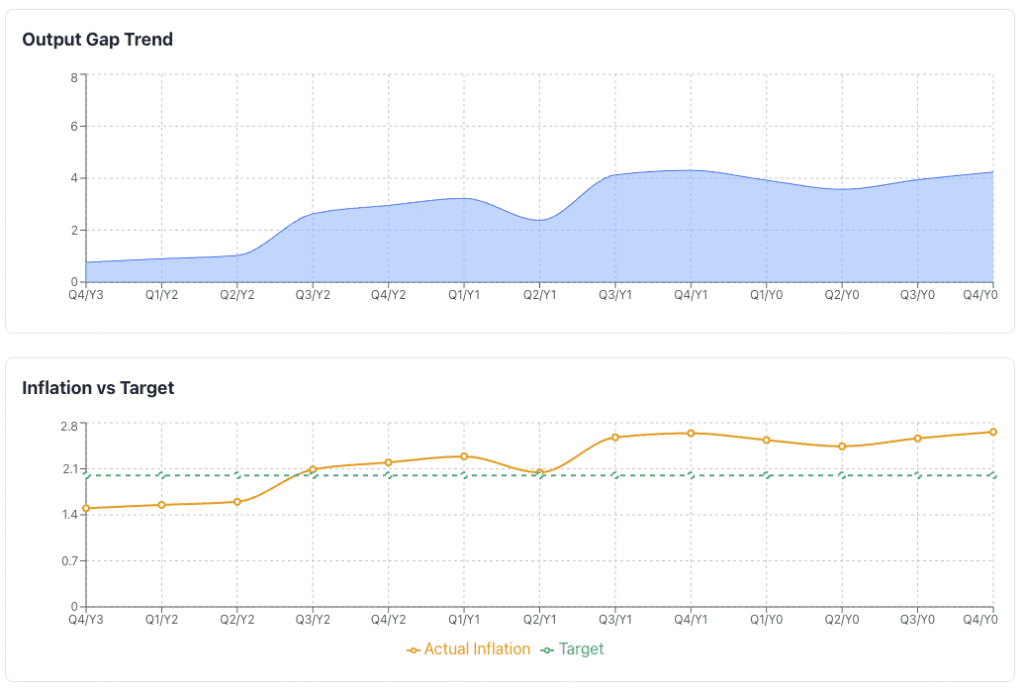Select Target line marker at Q2/Y2

[237, 476]
